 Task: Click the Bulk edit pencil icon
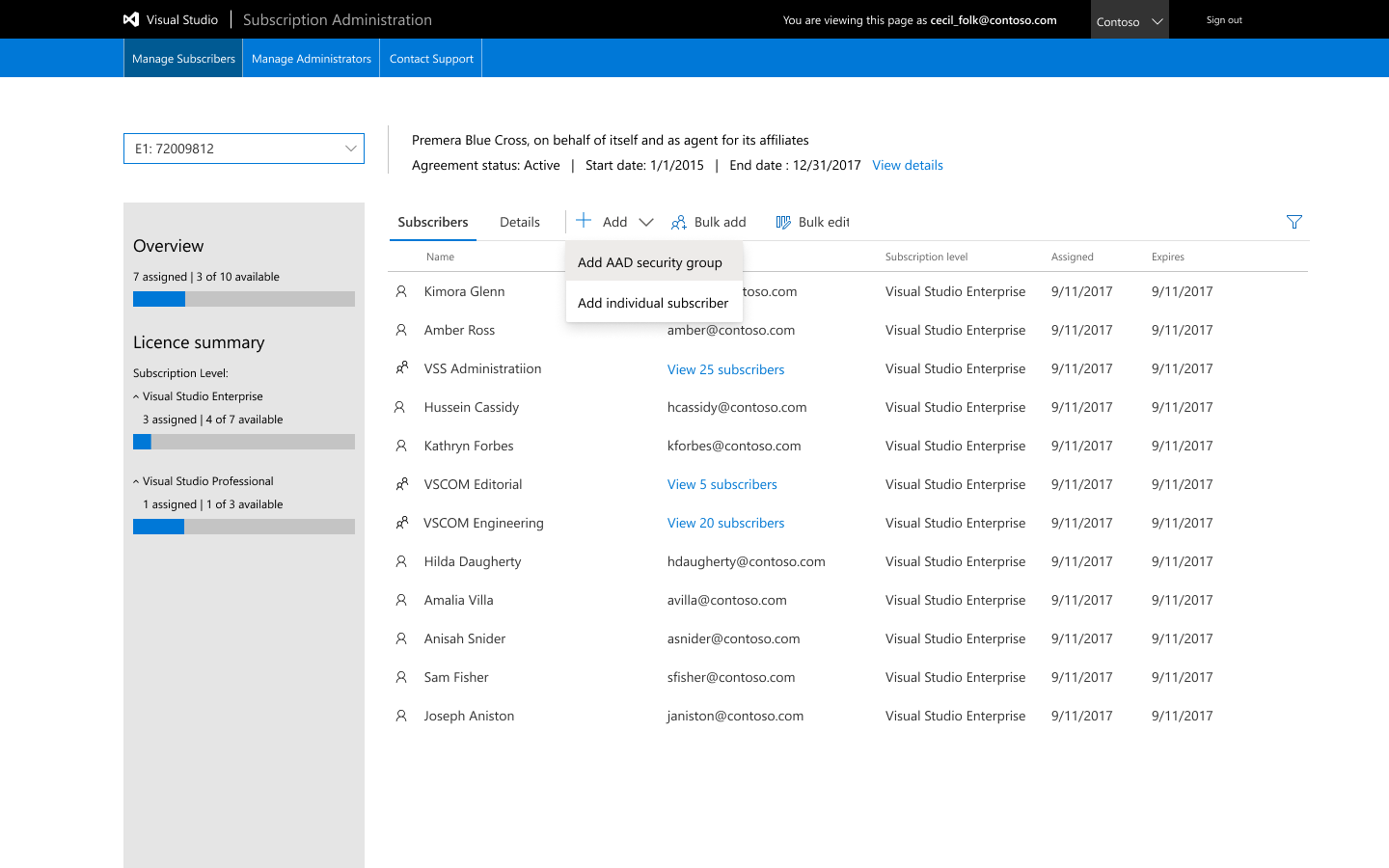pyautogui.click(x=783, y=222)
